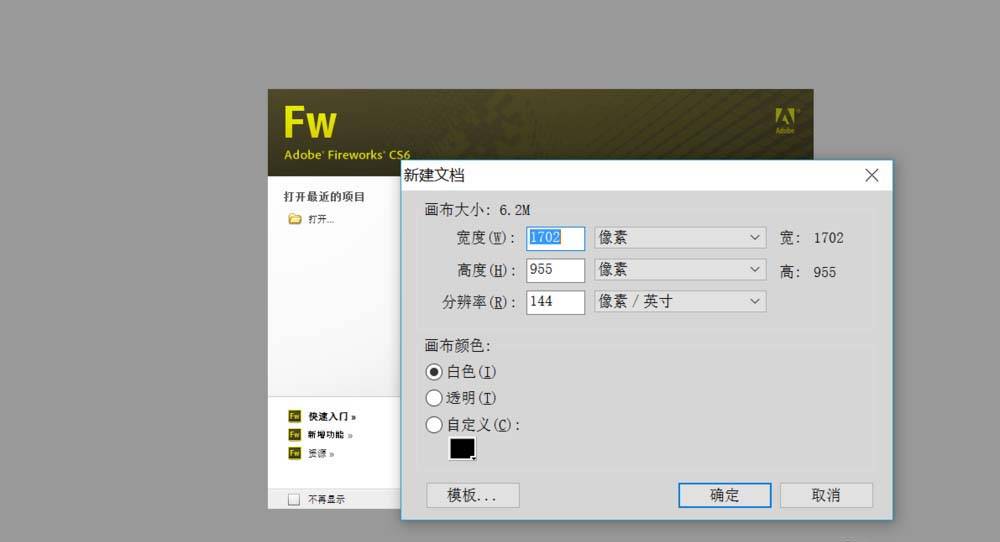Select the 自定义 canvas color option
The image size is (1000, 542).
434,425
